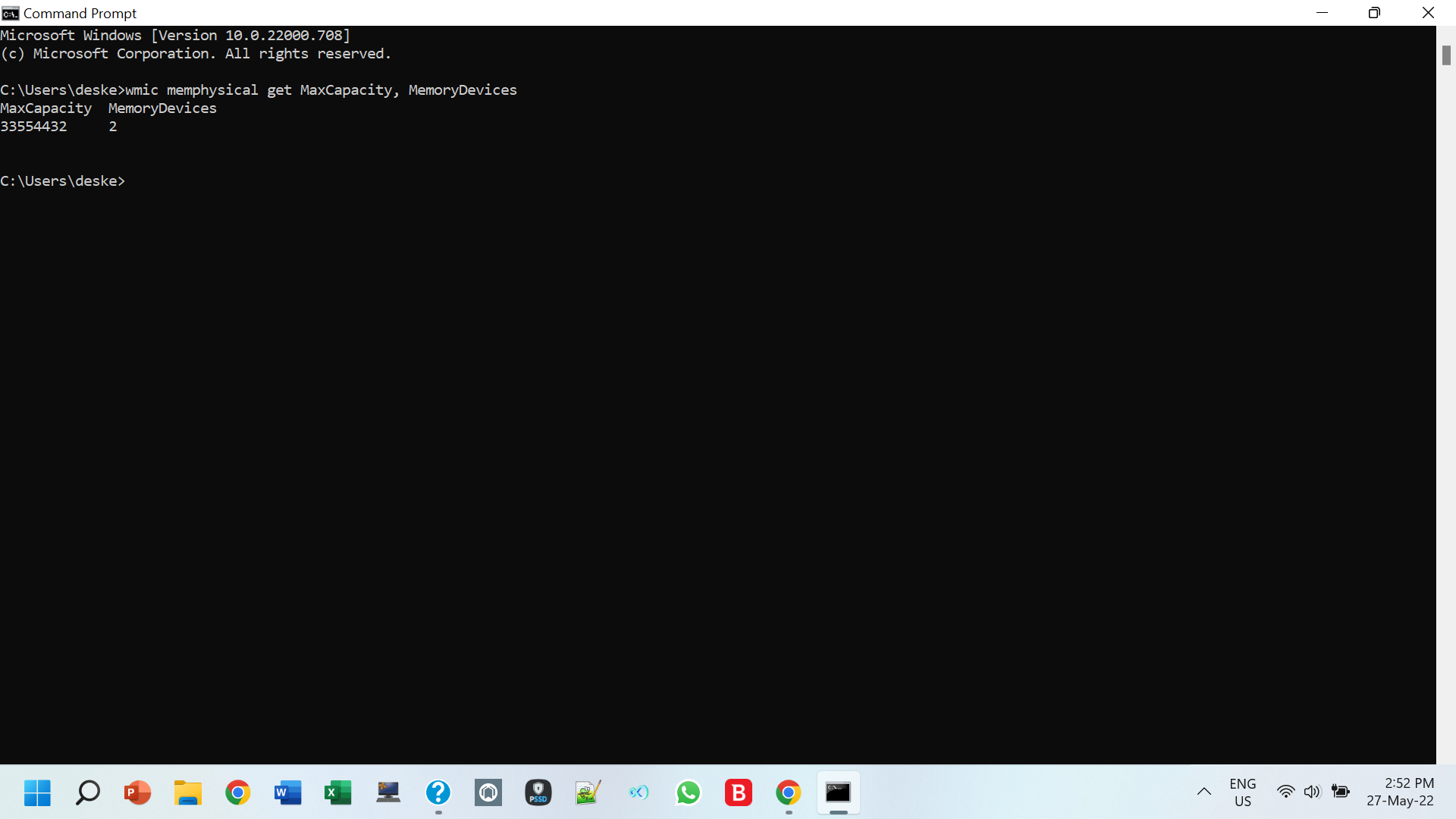Open File Explorer from the taskbar
This screenshot has width=1456, height=819.
[187, 792]
